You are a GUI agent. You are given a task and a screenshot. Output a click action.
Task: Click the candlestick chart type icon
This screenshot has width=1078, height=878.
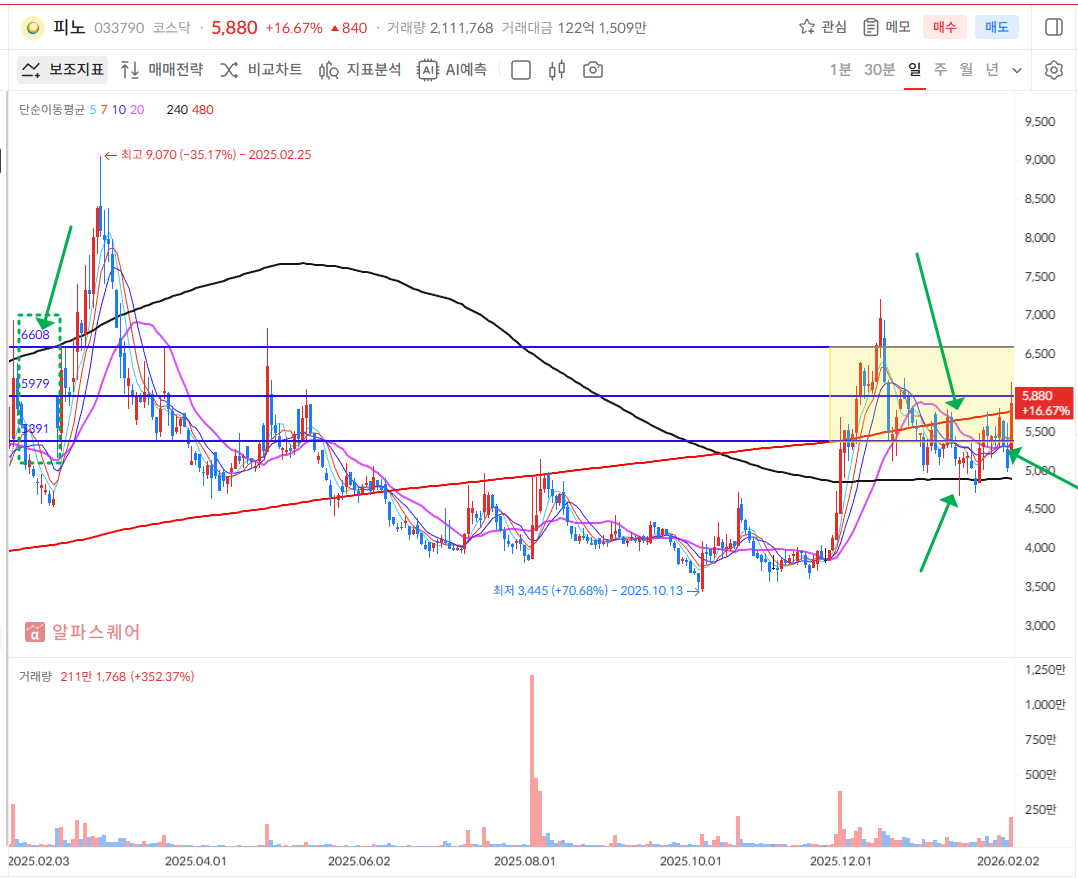click(557, 70)
